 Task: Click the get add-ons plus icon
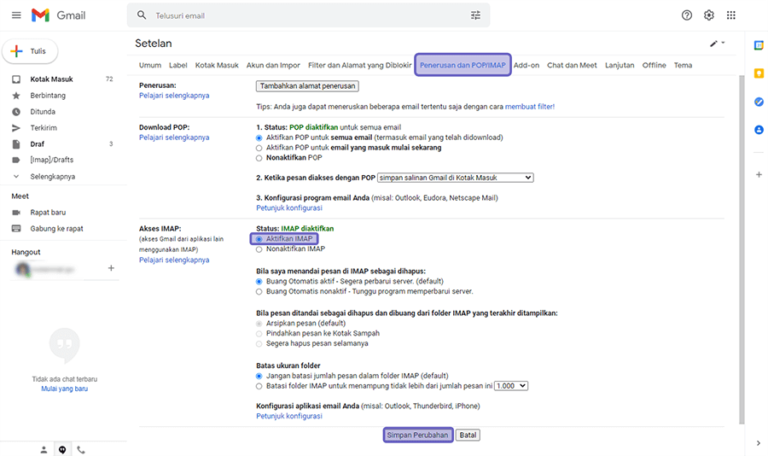[759, 174]
